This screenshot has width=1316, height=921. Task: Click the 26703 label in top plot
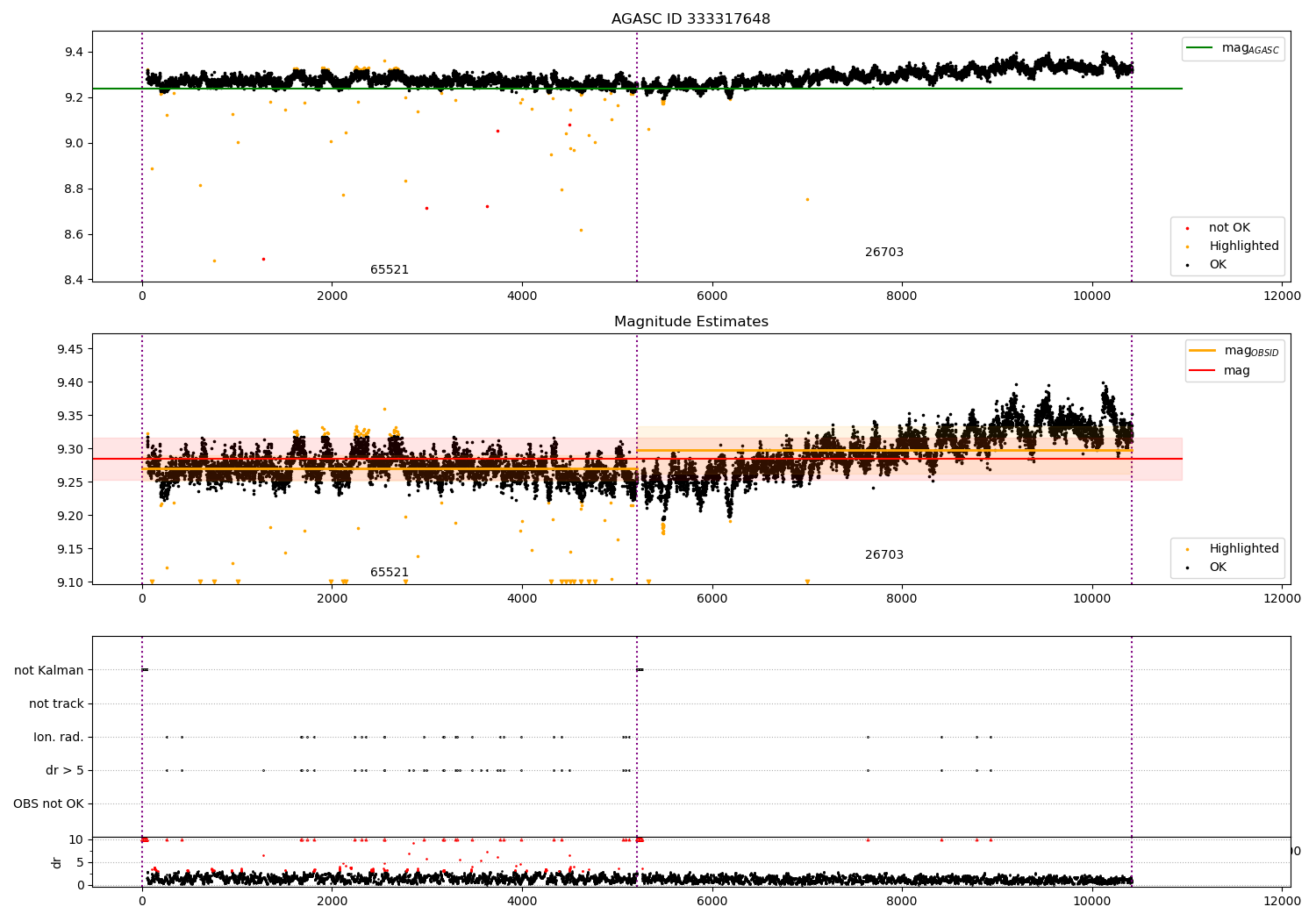(884, 253)
